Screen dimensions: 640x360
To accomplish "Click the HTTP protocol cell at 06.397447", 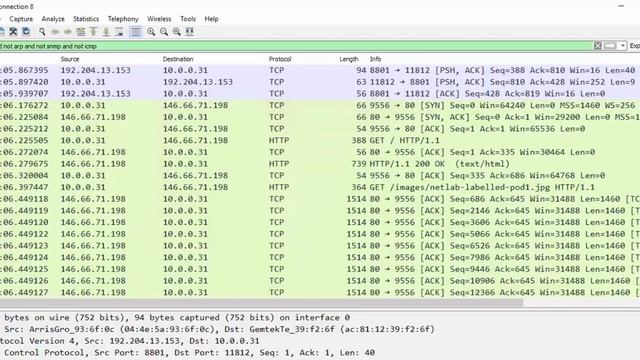I will point(279,187).
